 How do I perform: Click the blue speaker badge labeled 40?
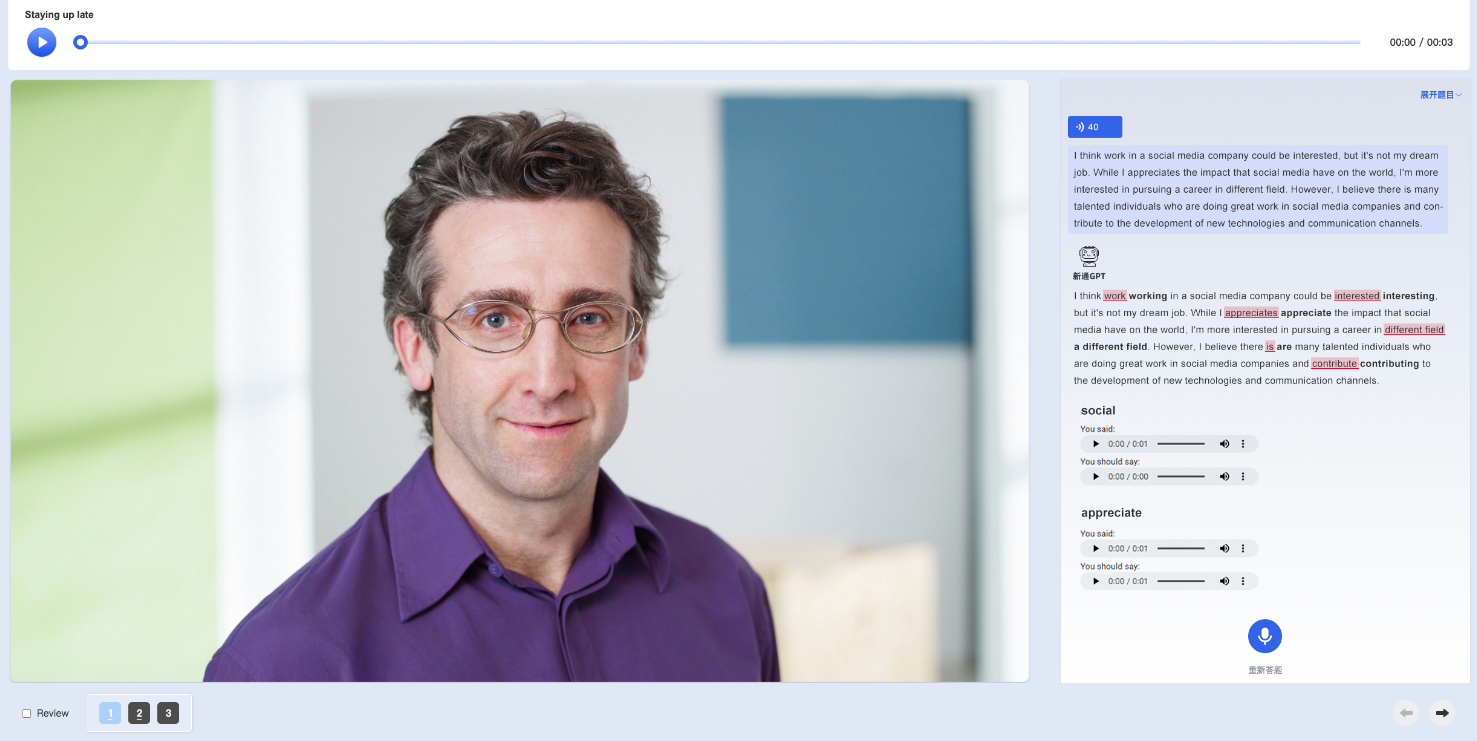point(1095,127)
